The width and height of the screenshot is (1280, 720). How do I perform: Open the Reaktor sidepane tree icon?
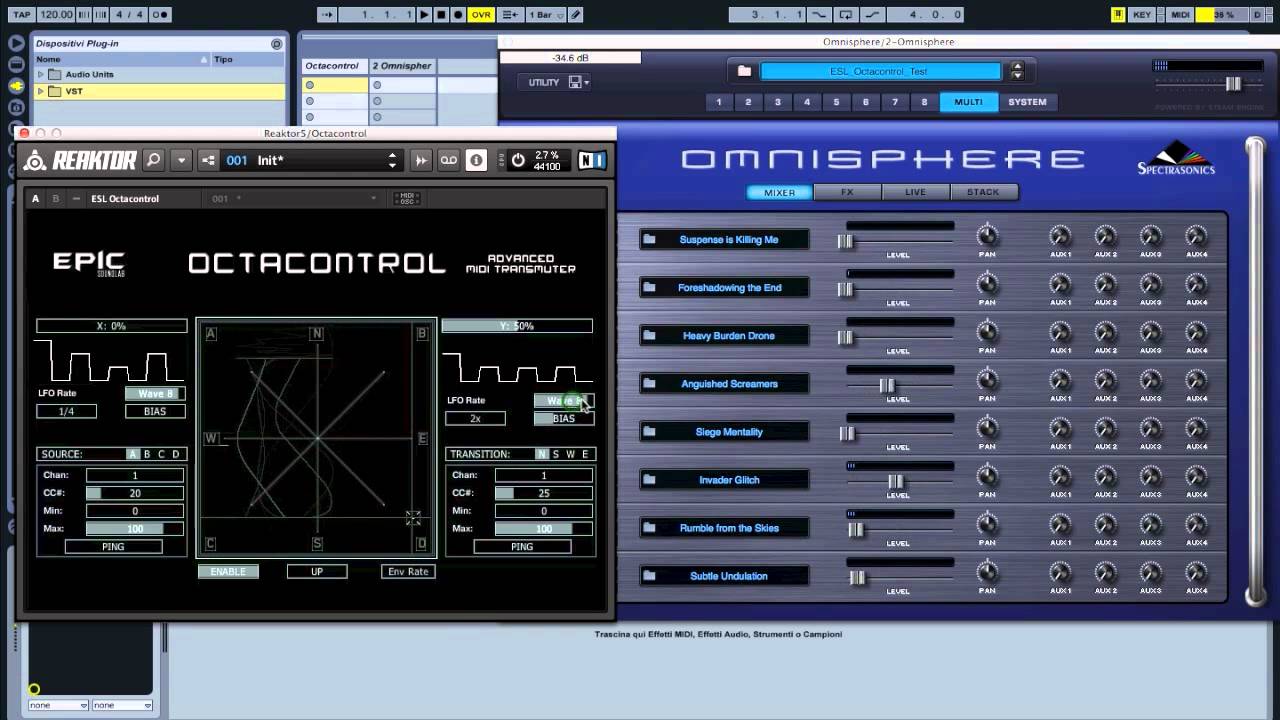(208, 160)
